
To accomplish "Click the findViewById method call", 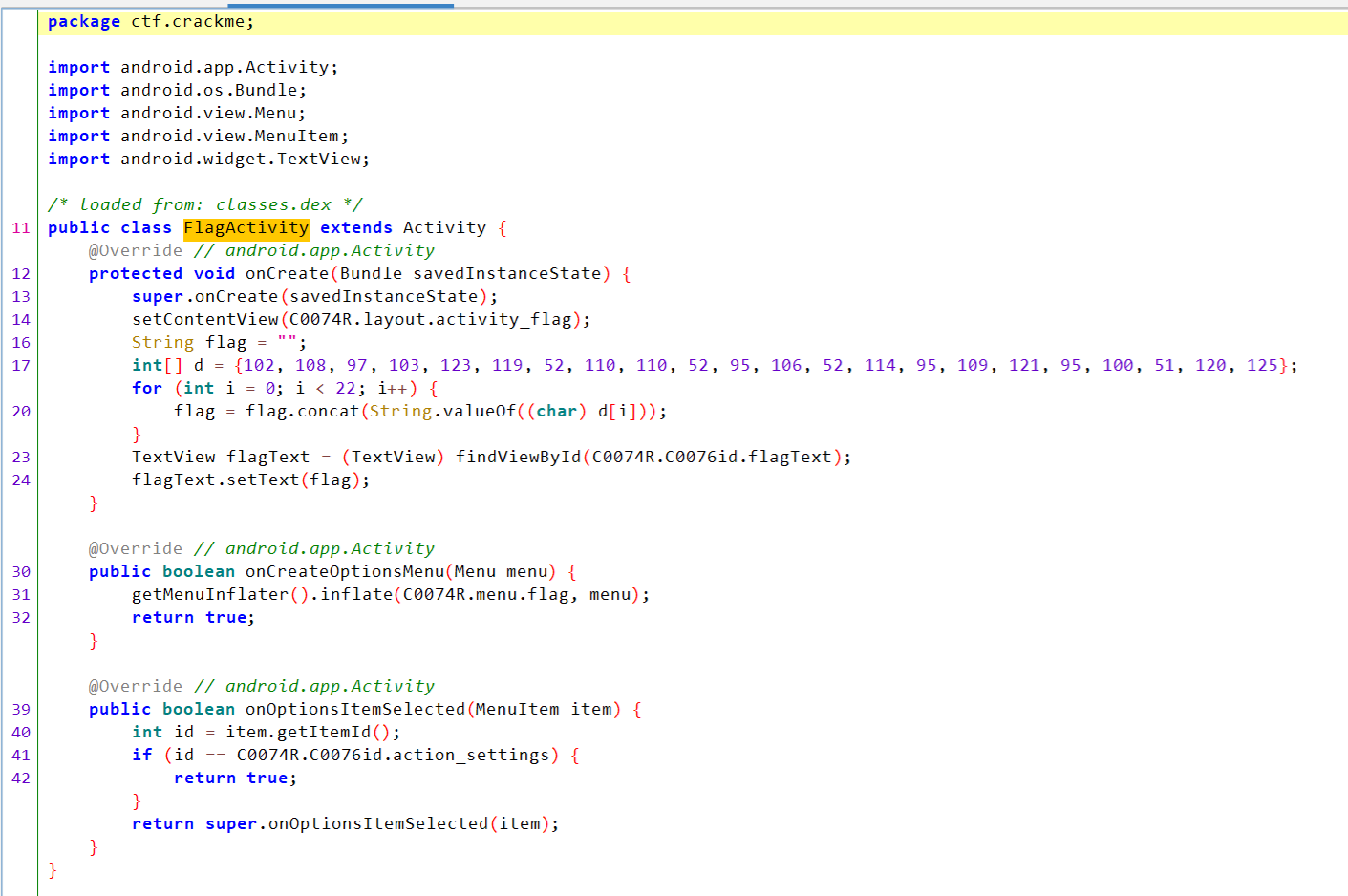I will 518,457.
